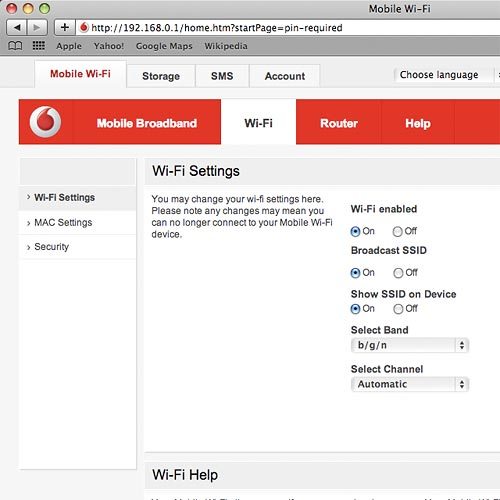Open the Help section
The image size is (500, 500).
418,123
